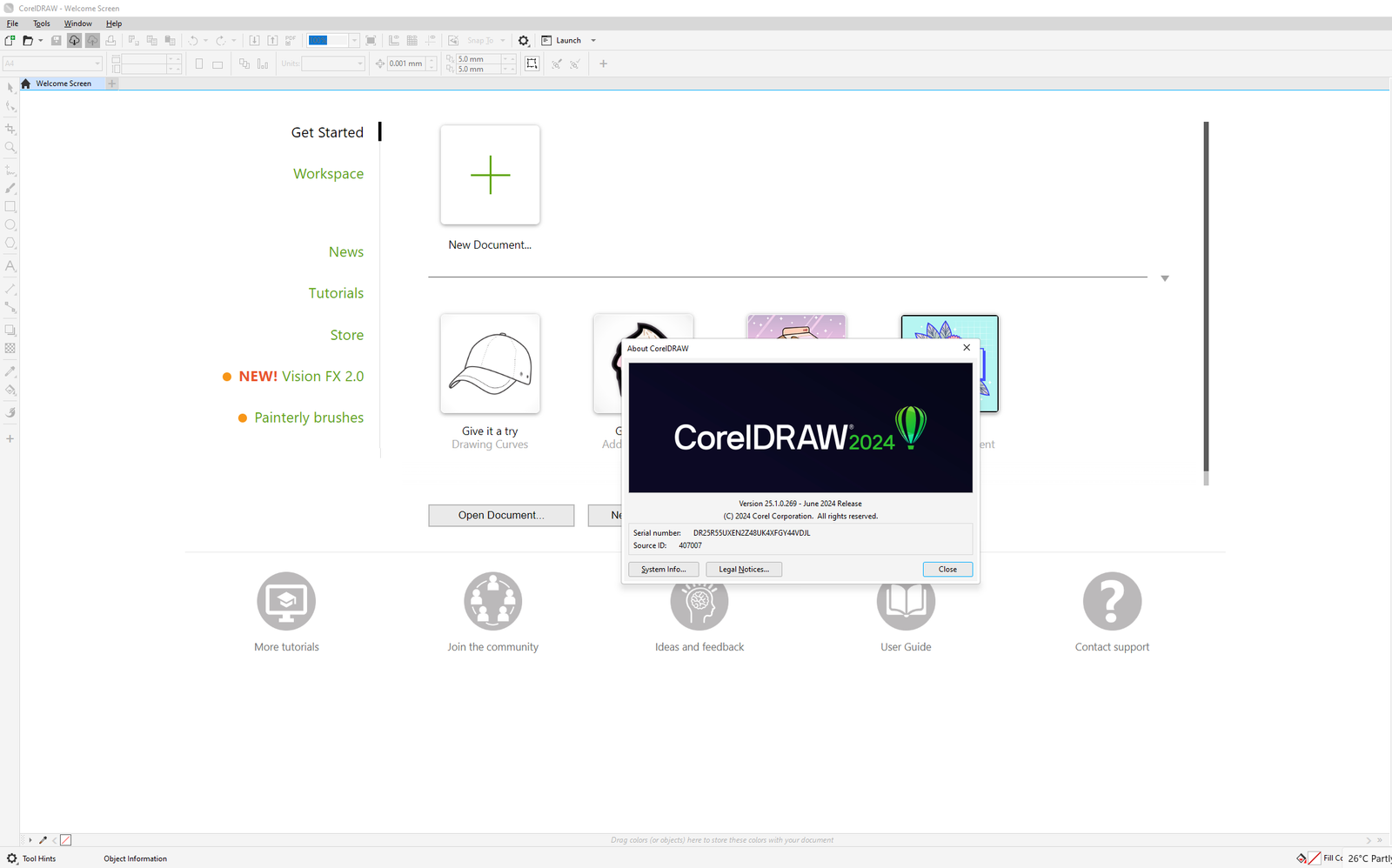Click the Save to Cloud icon
This screenshot has width=1392, height=868.
92,41
